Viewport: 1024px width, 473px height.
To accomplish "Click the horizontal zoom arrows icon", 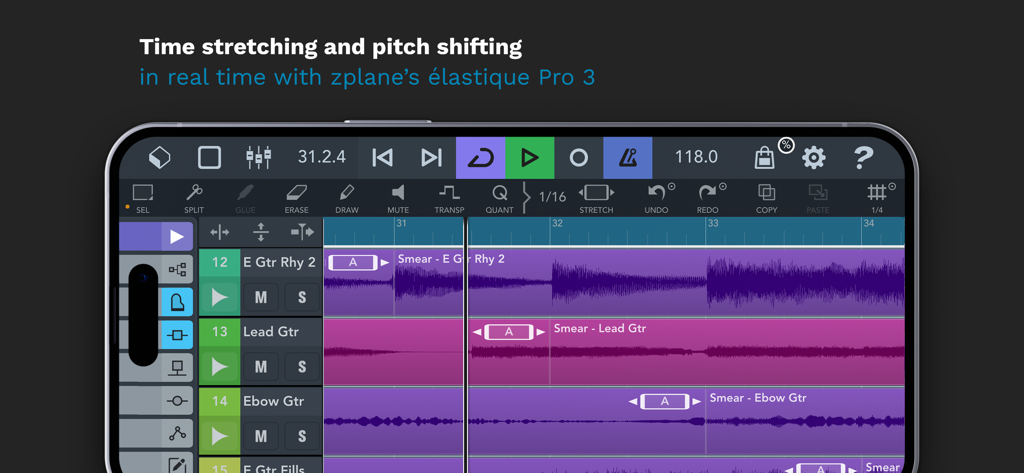I will [x=220, y=232].
